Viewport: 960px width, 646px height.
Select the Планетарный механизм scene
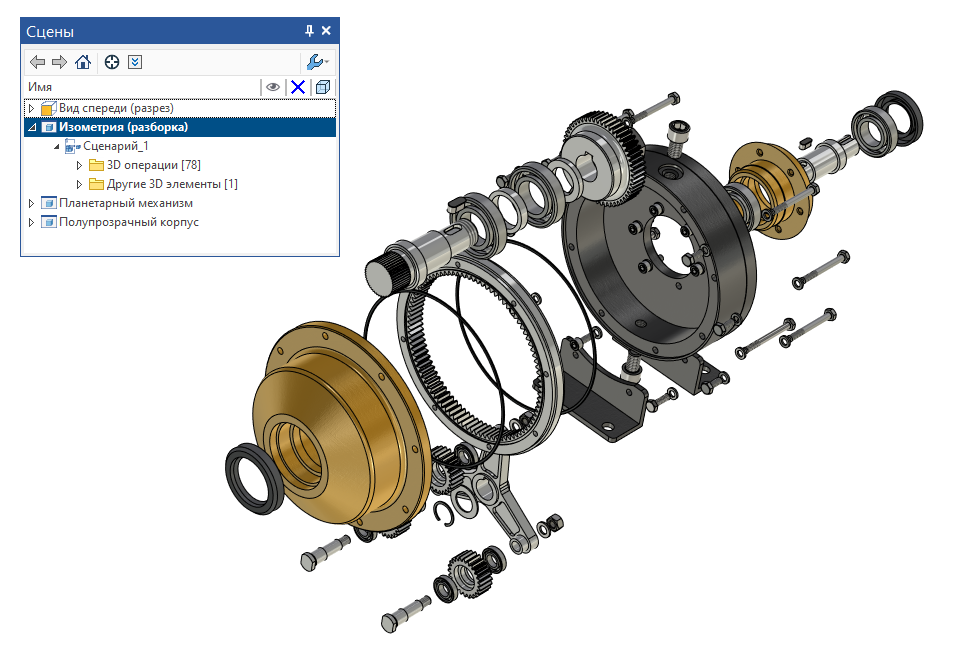(125, 203)
